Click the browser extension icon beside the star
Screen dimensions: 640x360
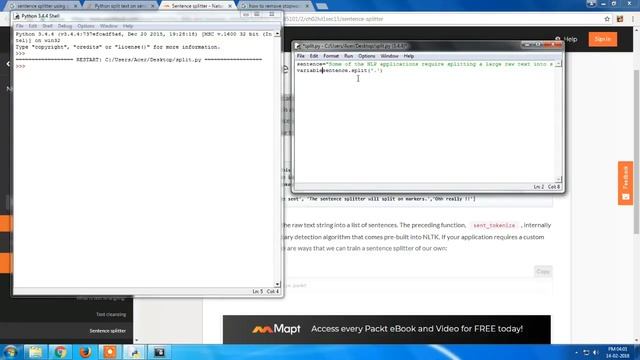coord(620,19)
